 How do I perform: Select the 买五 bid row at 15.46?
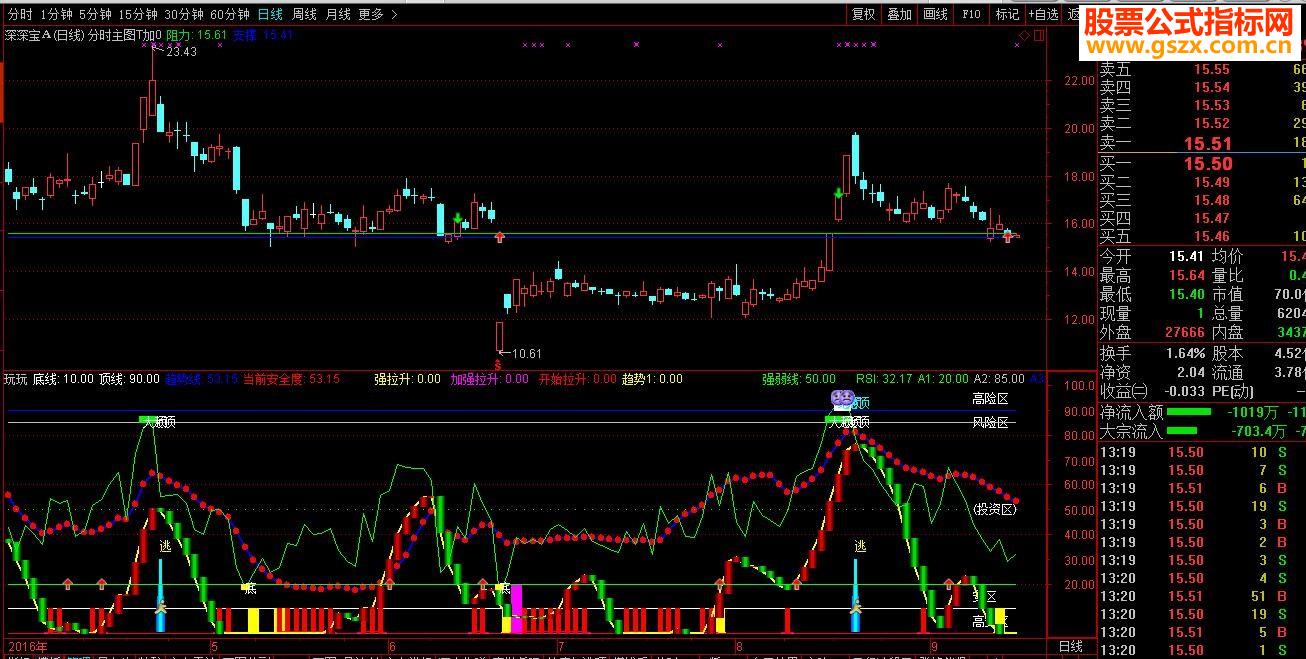[x=1202, y=236]
